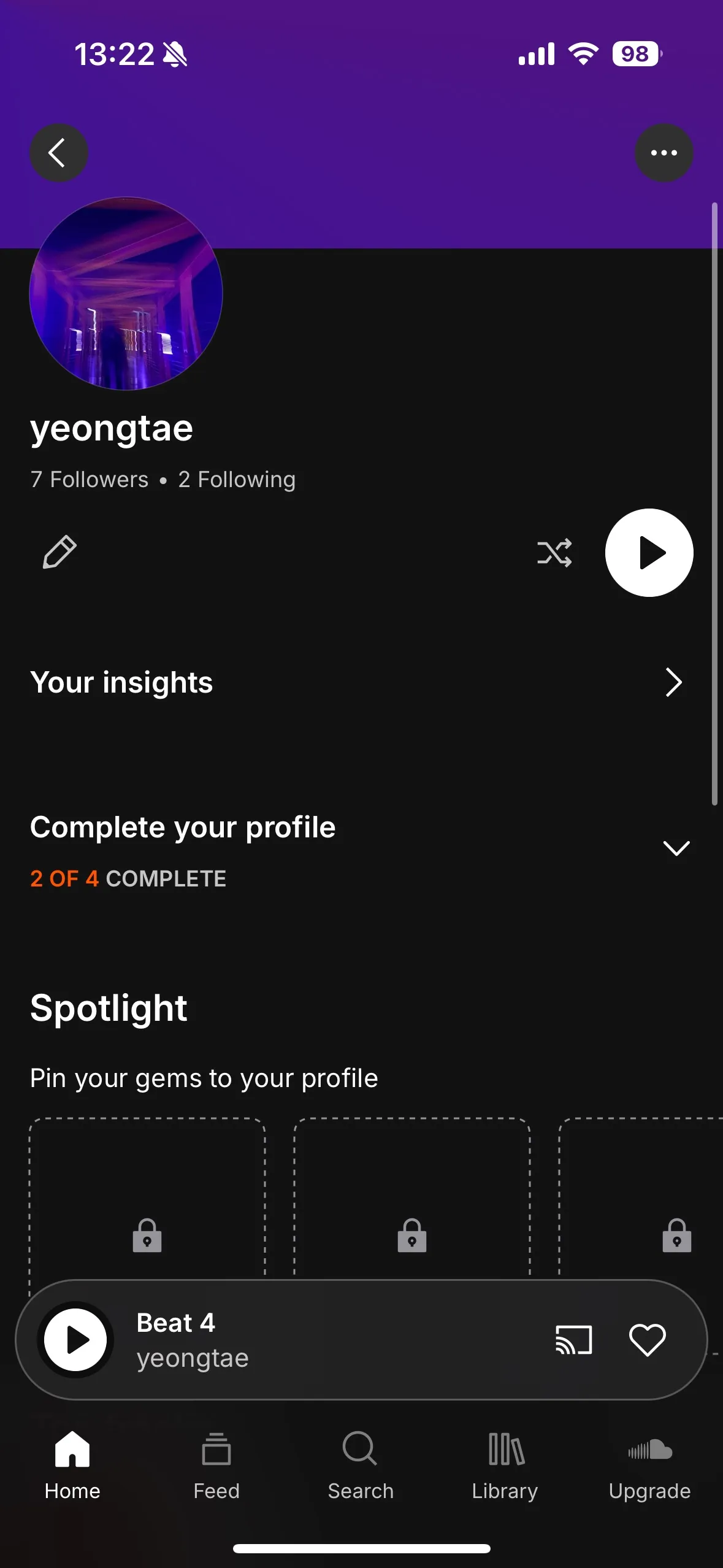The image size is (723, 1568).
Task: Tap the back arrow button
Action: point(58,153)
